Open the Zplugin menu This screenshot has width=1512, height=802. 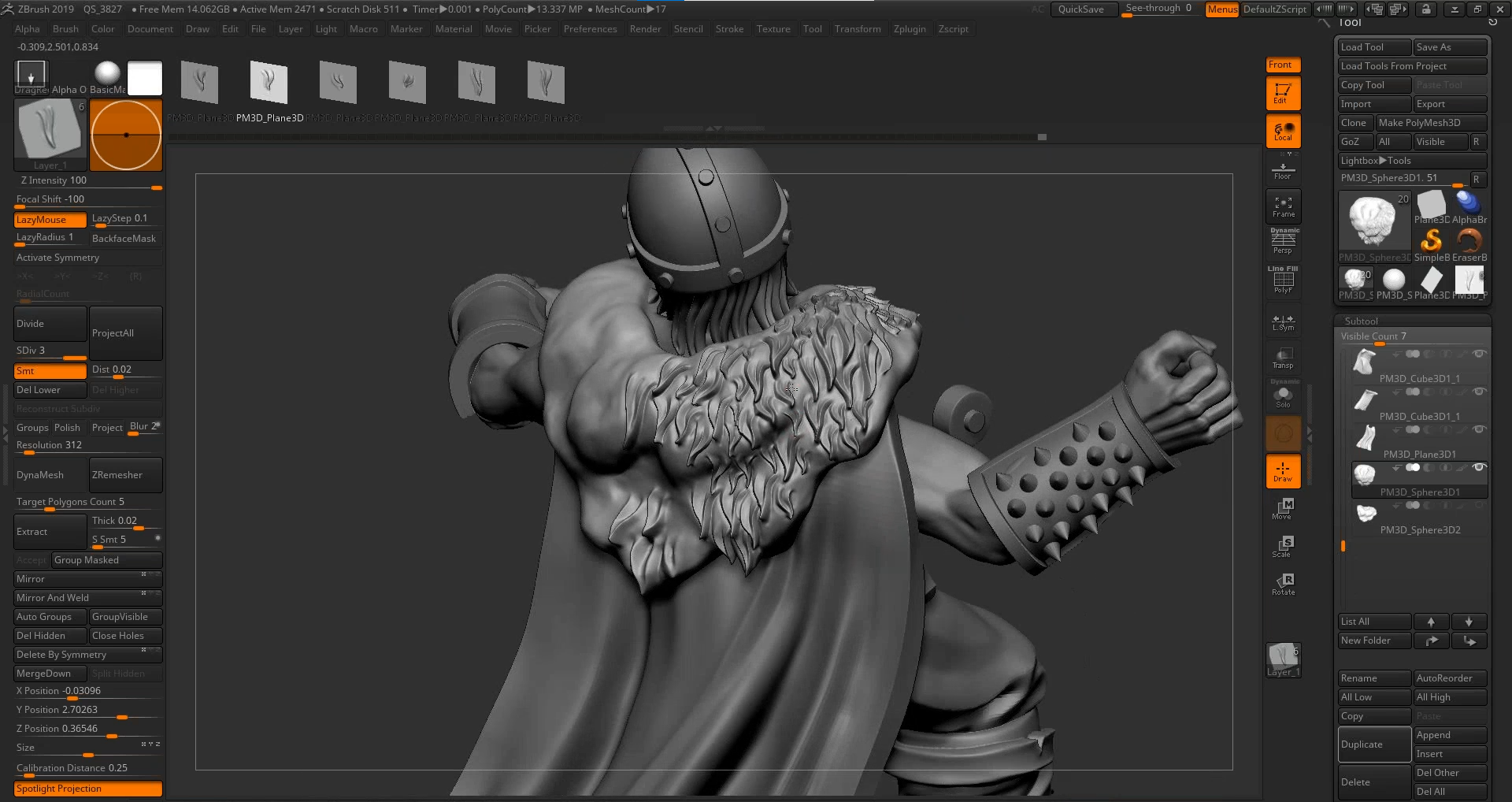(909, 29)
